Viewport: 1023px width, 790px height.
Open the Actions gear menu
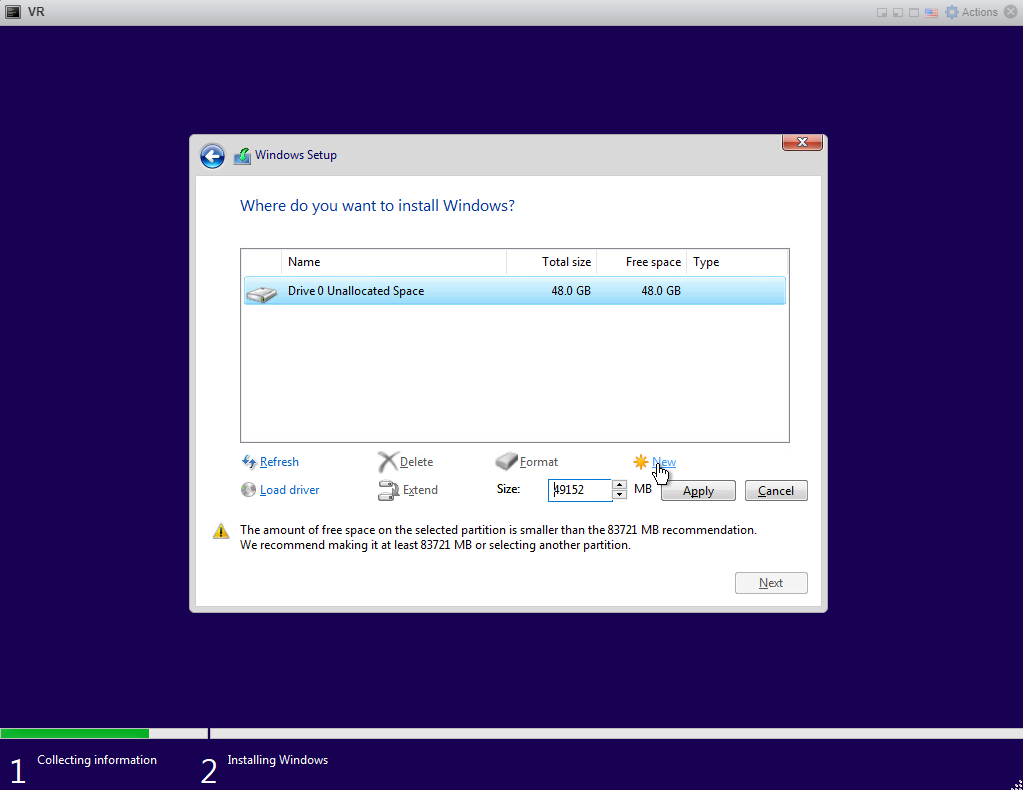pos(971,12)
